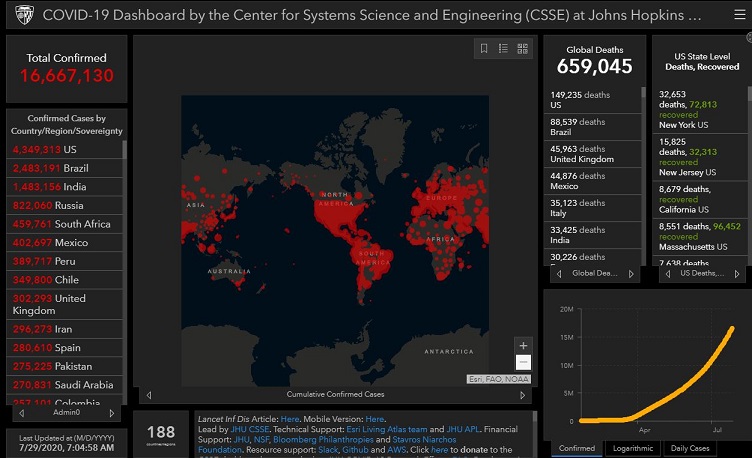Click the Global Deaths list scrollbar
Viewport: 752px width, 458px height.
(x=641, y=150)
